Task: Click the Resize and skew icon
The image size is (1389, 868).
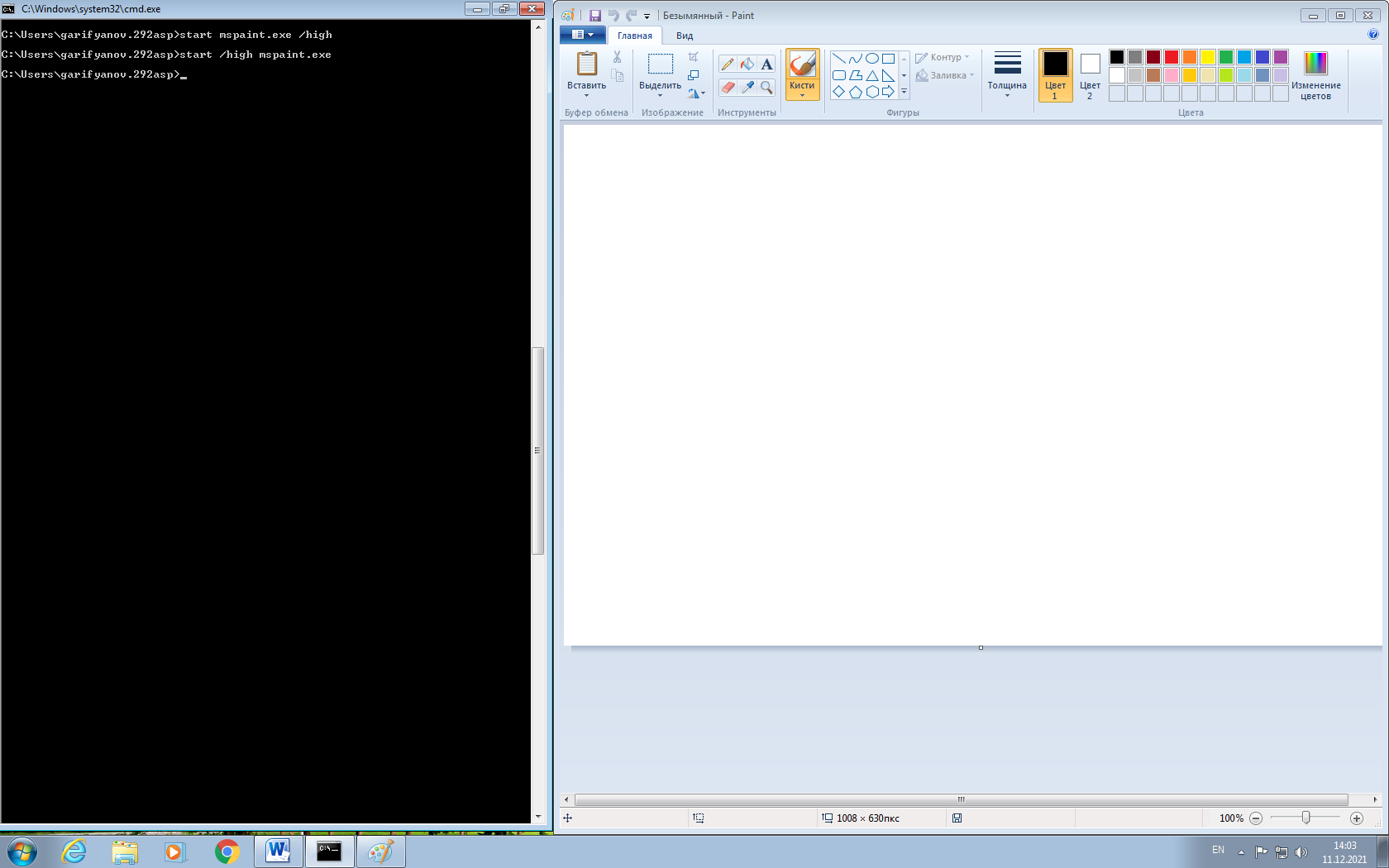Action: tap(694, 75)
